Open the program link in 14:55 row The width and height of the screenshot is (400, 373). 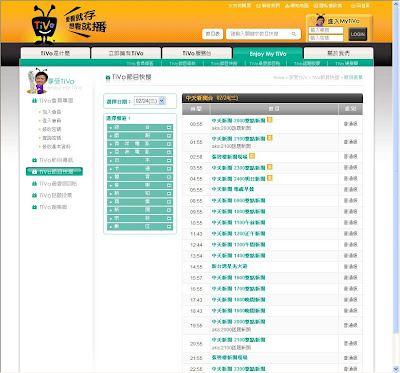coord(229,266)
